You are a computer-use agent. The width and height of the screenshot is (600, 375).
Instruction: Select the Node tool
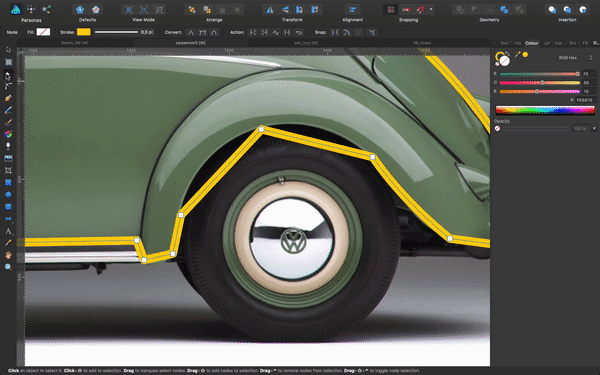point(8,75)
